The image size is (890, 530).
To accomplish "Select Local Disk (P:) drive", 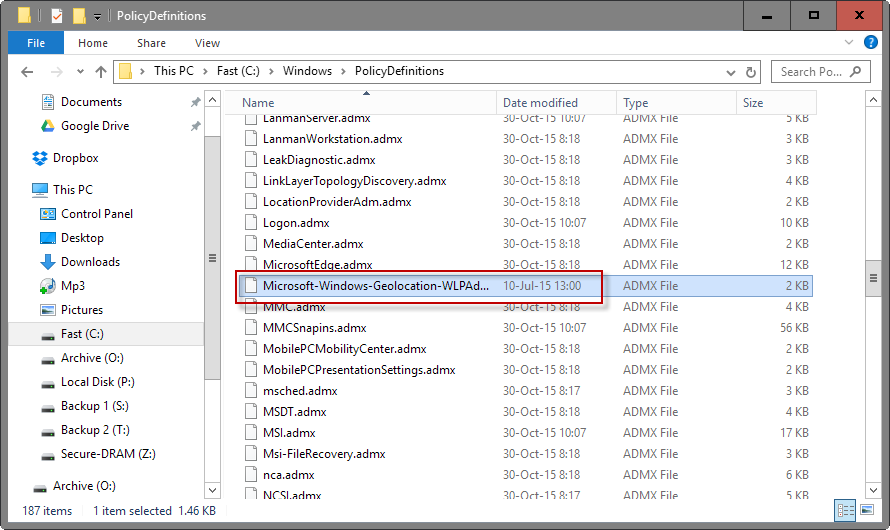I will 98,382.
